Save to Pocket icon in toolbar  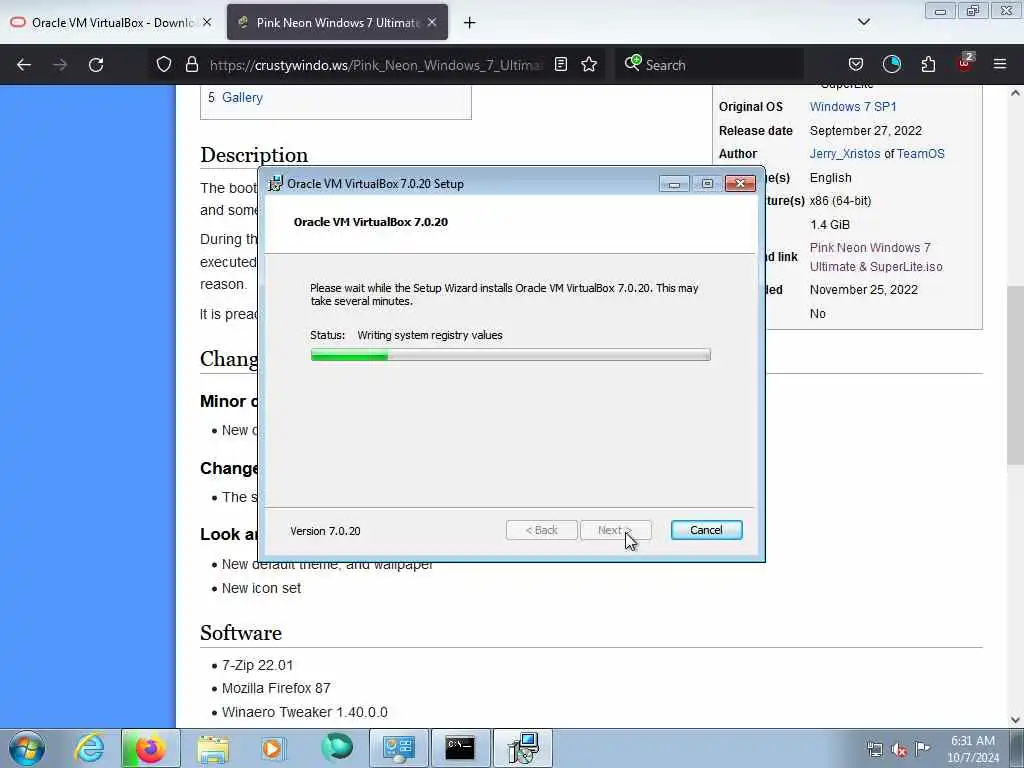pyautogui.click(x=856, y=64)
